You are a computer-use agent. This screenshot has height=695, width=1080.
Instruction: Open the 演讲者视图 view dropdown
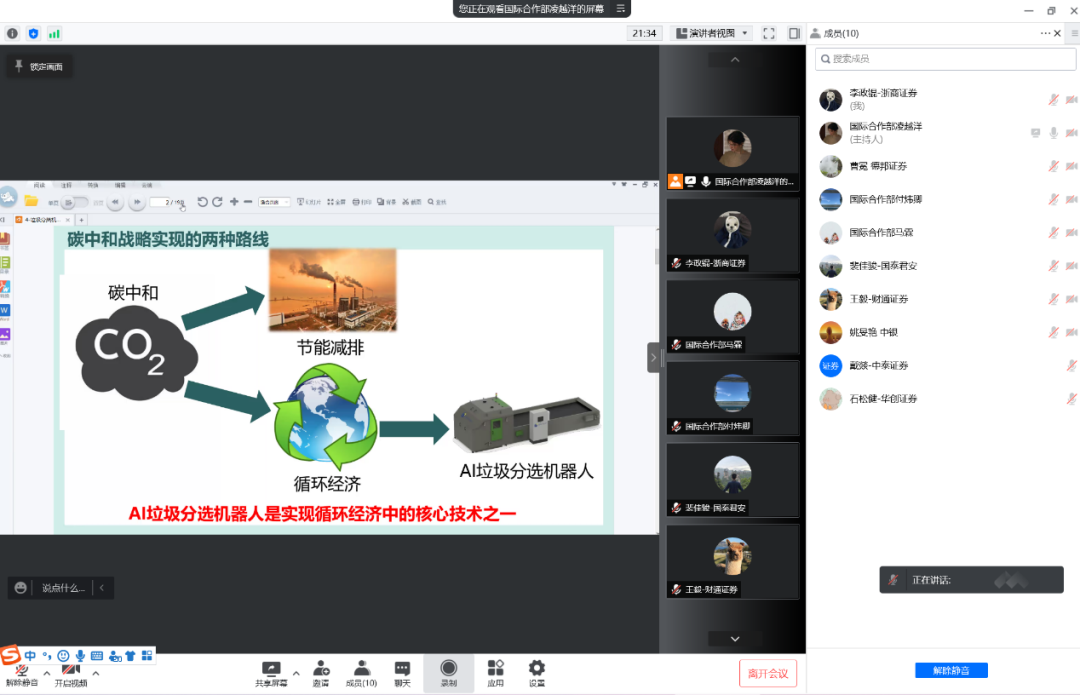(x=712, y=33)
